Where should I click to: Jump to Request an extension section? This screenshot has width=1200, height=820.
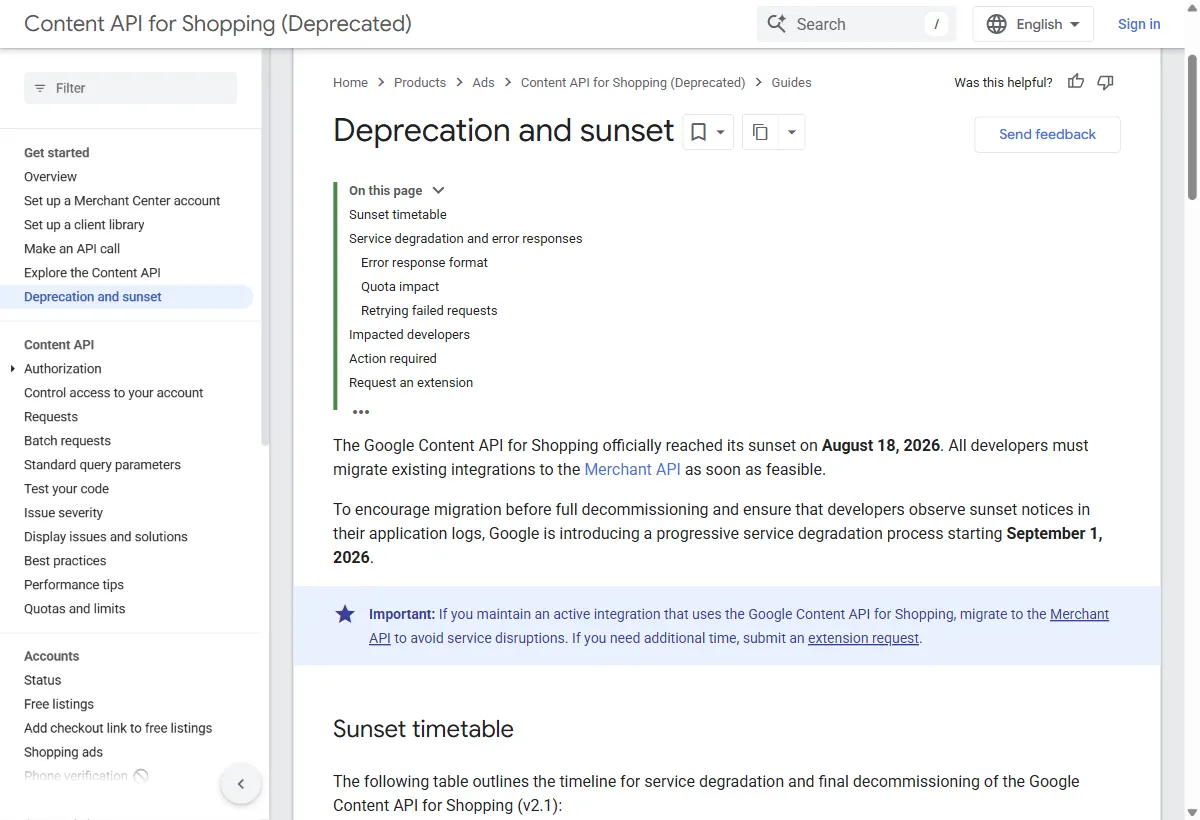(411, 382)
